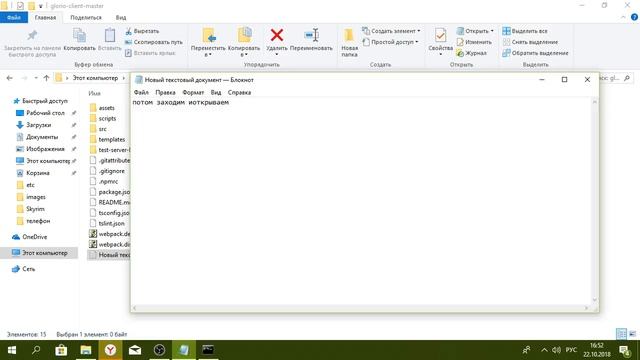Image resolution: width=640 pixels, height=360 pixels.
Task: Collapse the ribbon chevron
Action: click(623, 17)
